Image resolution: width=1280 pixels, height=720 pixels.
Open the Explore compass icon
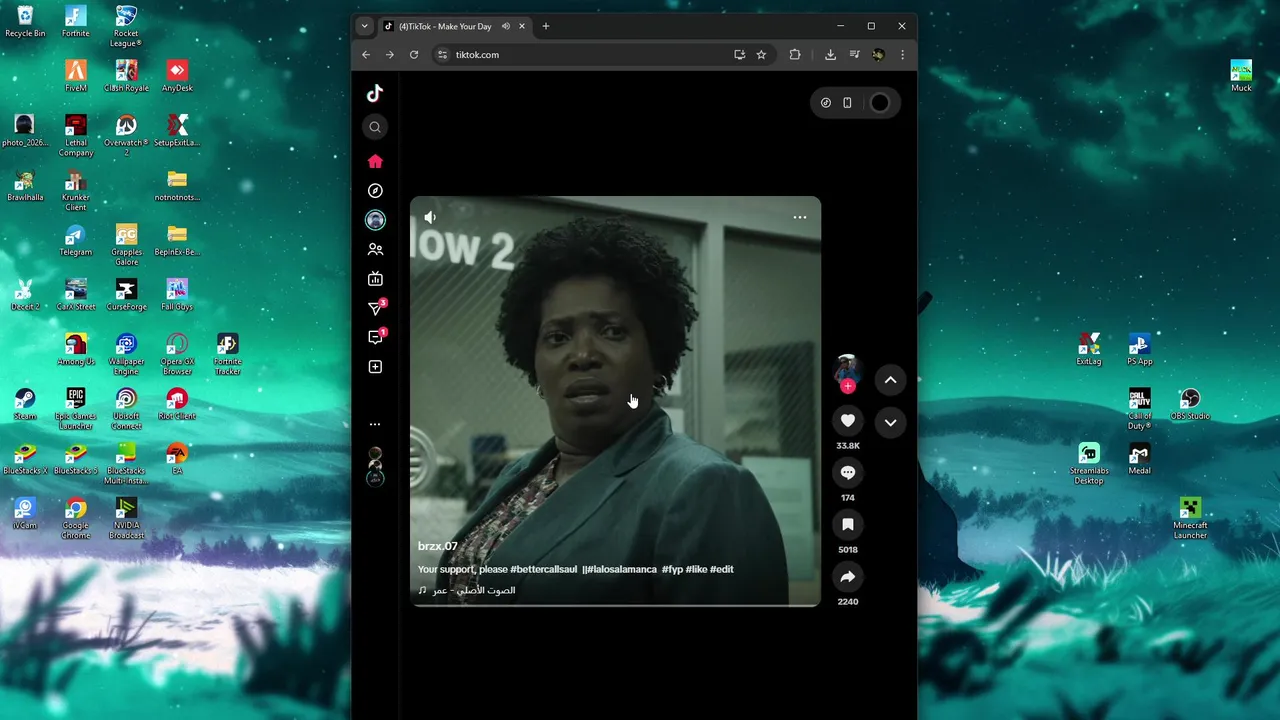coord(375,190)
